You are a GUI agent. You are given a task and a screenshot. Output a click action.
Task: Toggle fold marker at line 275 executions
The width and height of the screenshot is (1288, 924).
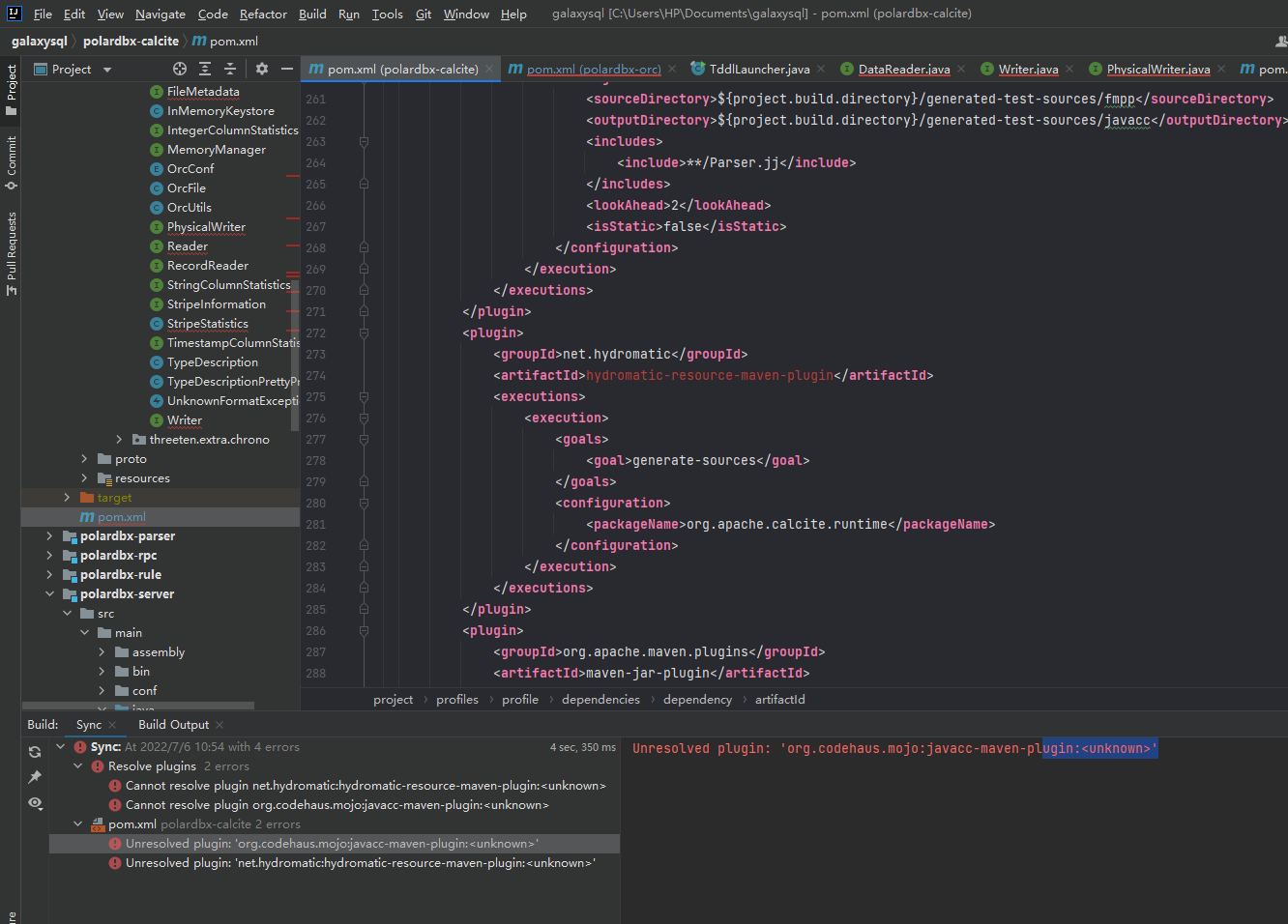(x=364, y=396)
